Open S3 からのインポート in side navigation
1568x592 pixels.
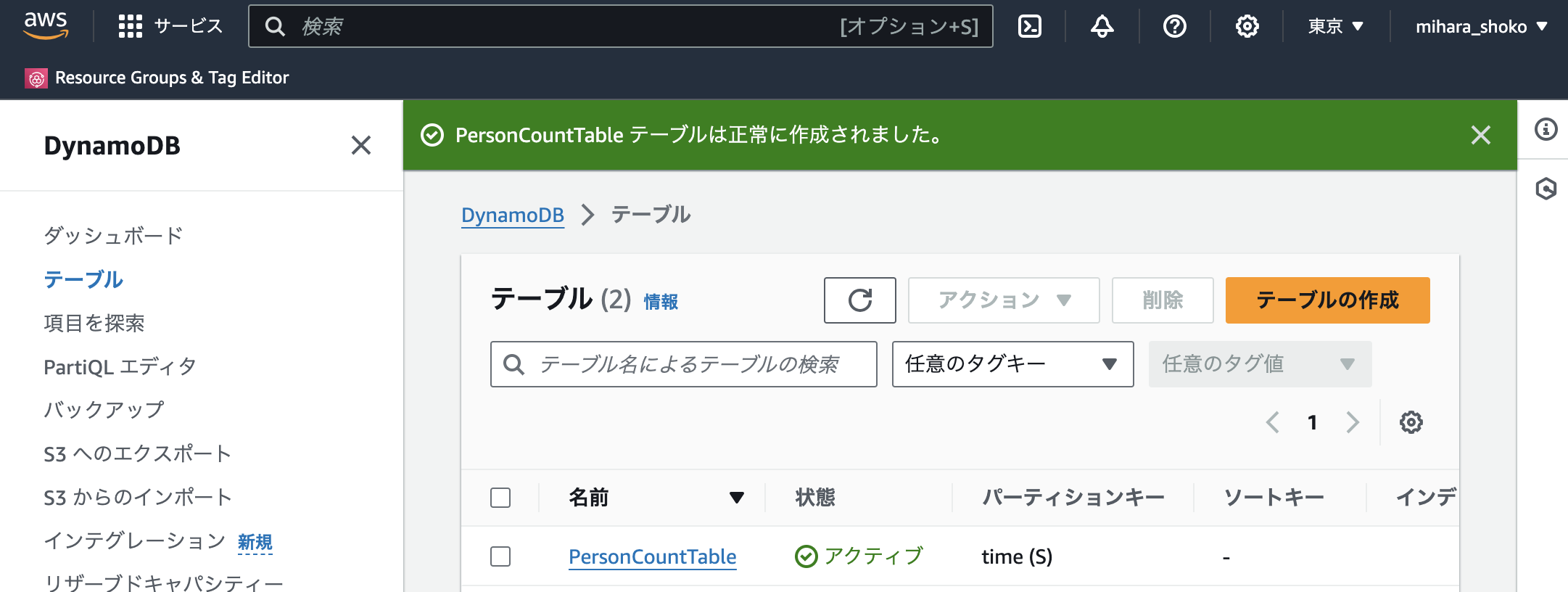tap(138, 497)
